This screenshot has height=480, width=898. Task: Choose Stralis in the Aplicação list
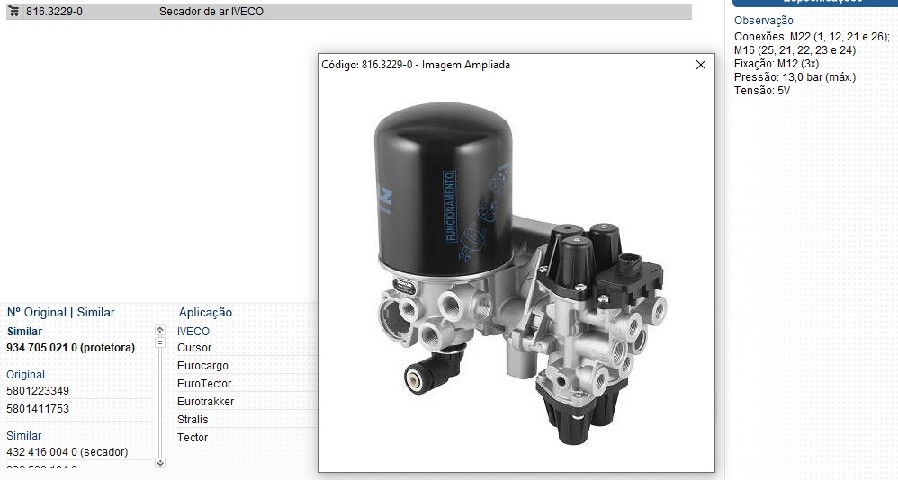pos(192,419)
